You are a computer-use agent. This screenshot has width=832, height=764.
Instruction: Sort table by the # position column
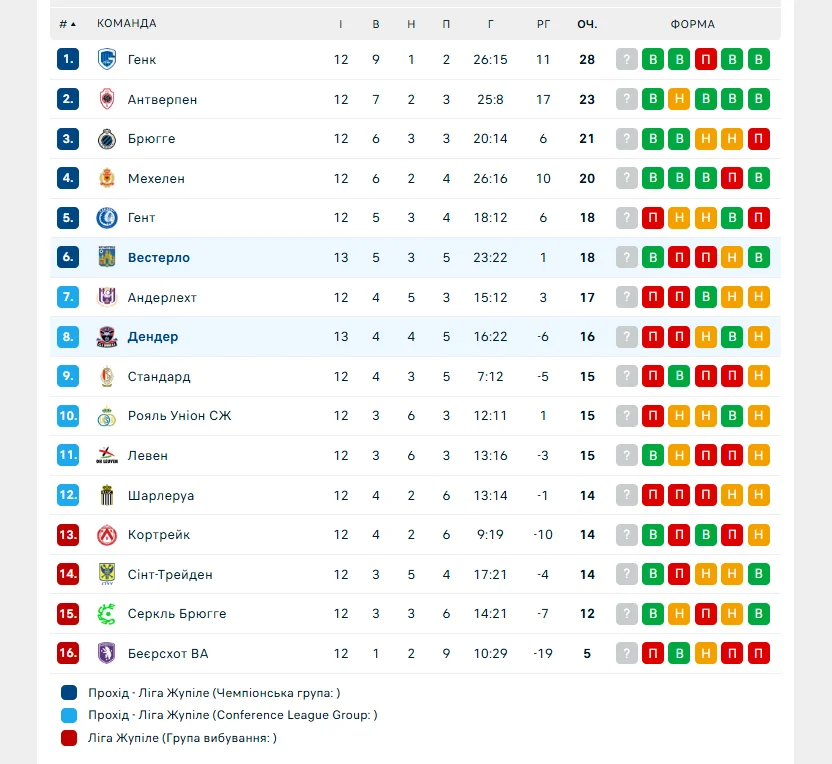click(67, 24)
